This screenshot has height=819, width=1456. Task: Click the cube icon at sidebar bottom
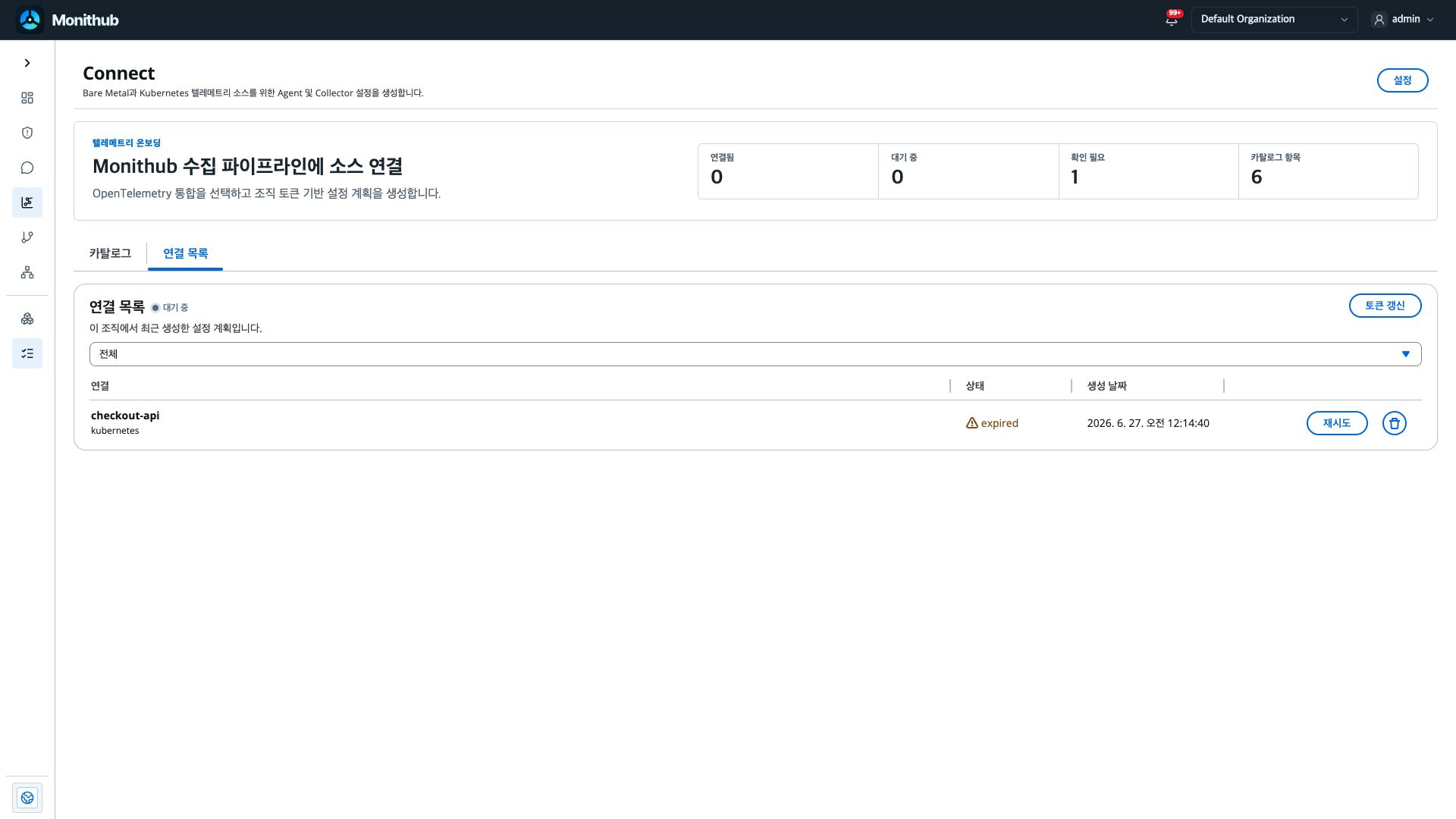[x=27, y=798]
